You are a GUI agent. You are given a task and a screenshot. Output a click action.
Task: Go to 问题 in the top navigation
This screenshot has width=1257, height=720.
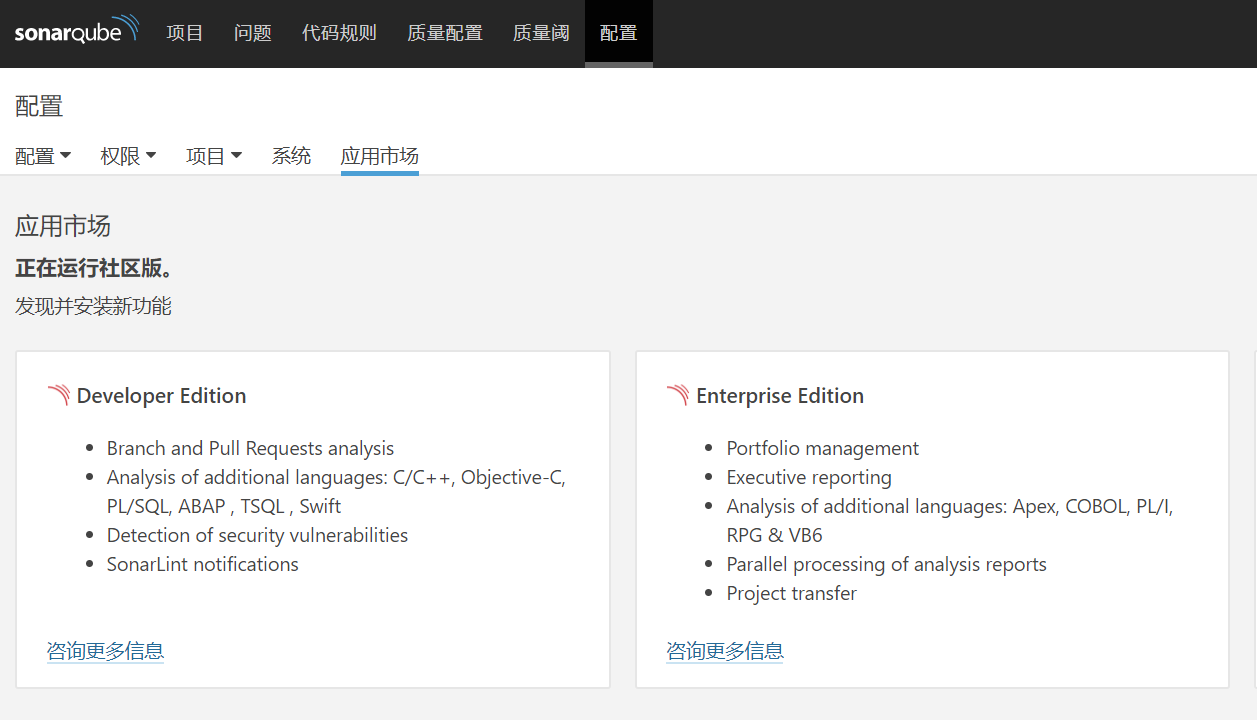(x=253, y=33)
